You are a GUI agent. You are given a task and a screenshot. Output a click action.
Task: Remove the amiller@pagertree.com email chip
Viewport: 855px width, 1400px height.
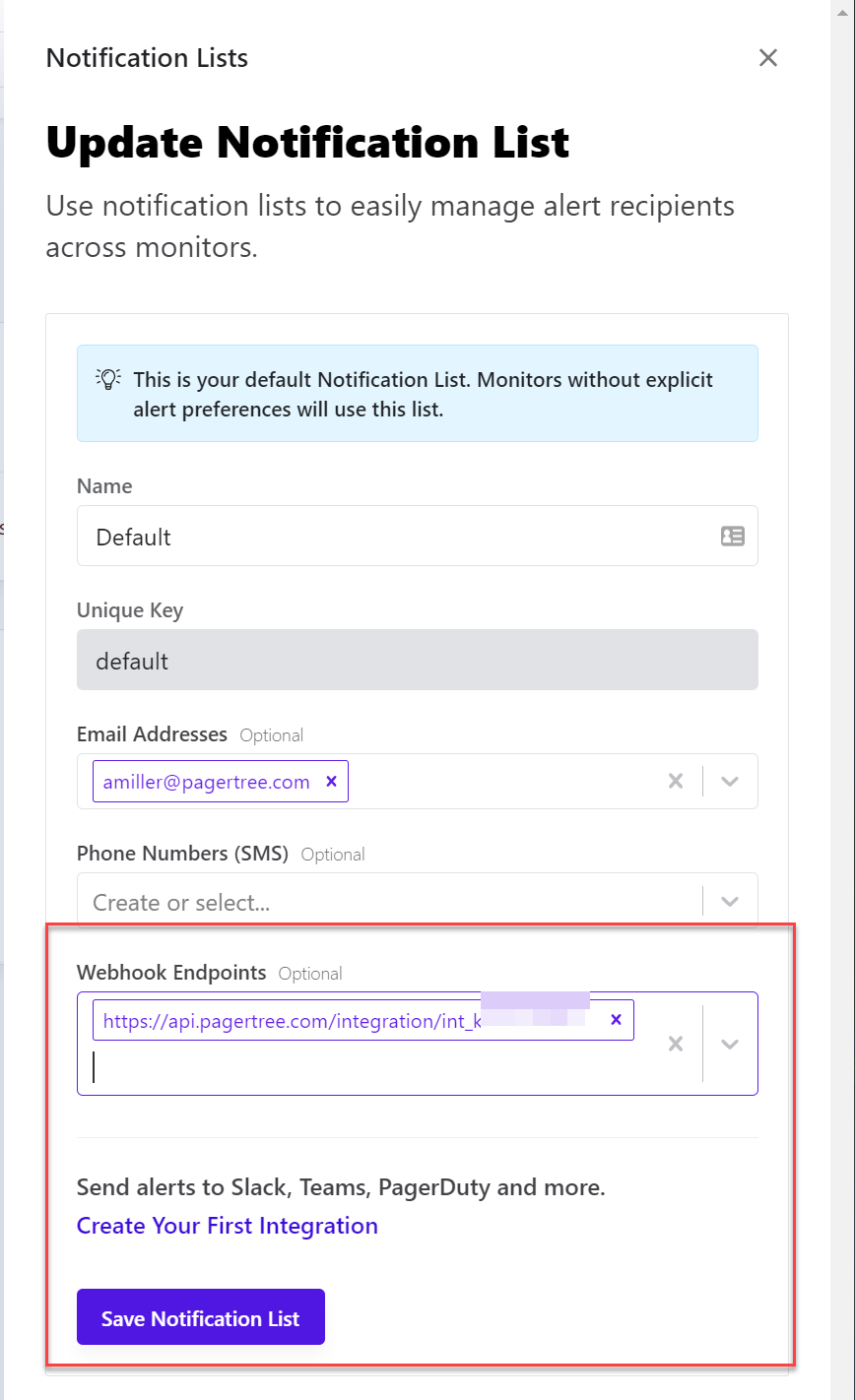(332, 782)
